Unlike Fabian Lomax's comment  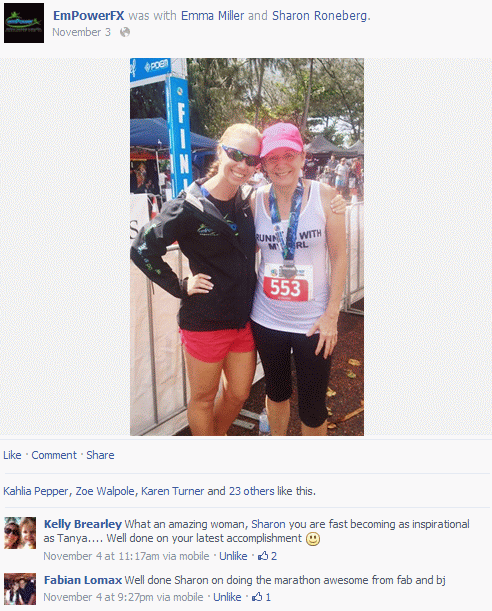[x=227, y=597]
